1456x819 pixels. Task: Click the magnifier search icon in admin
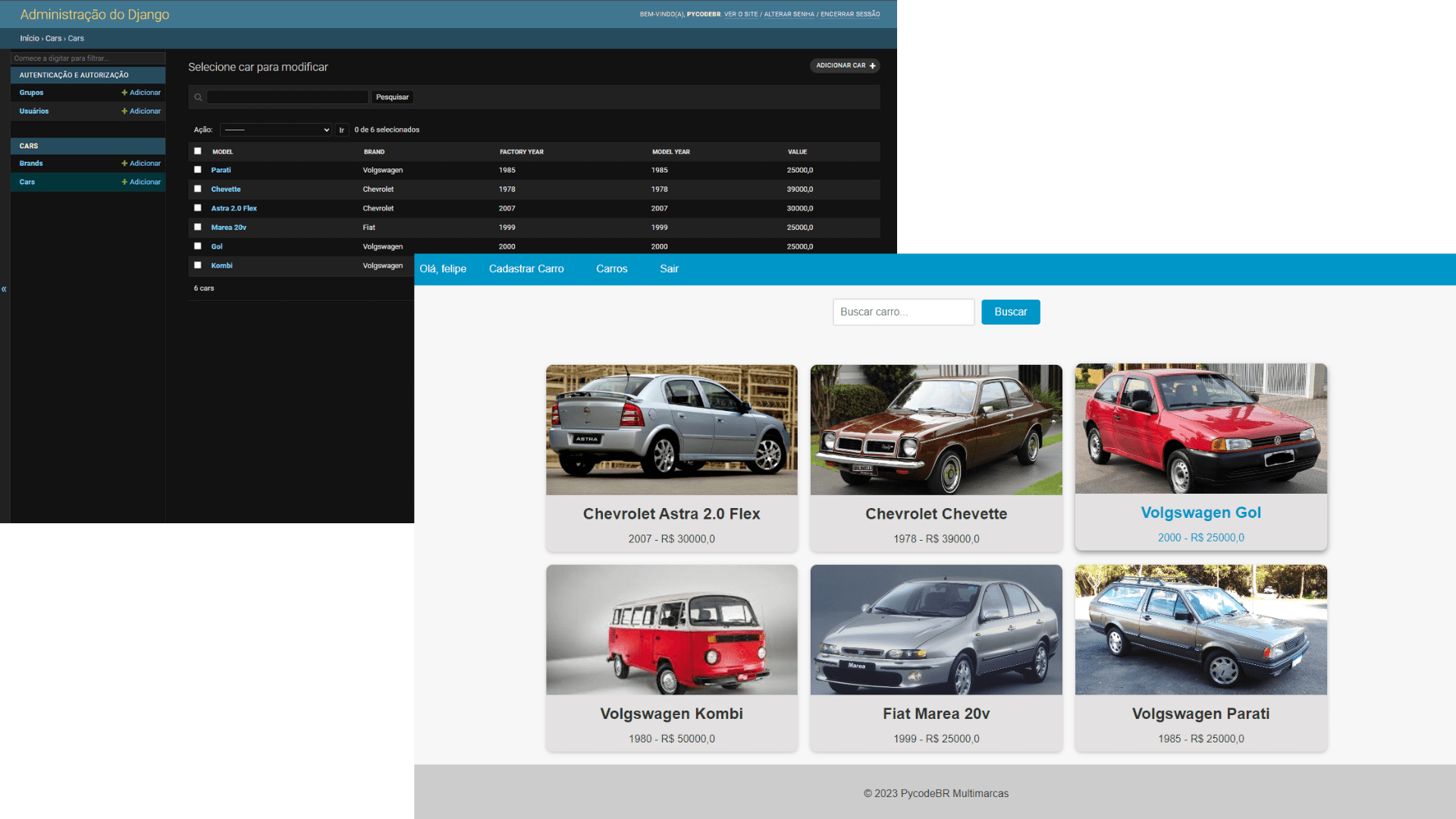click(198, 97)
